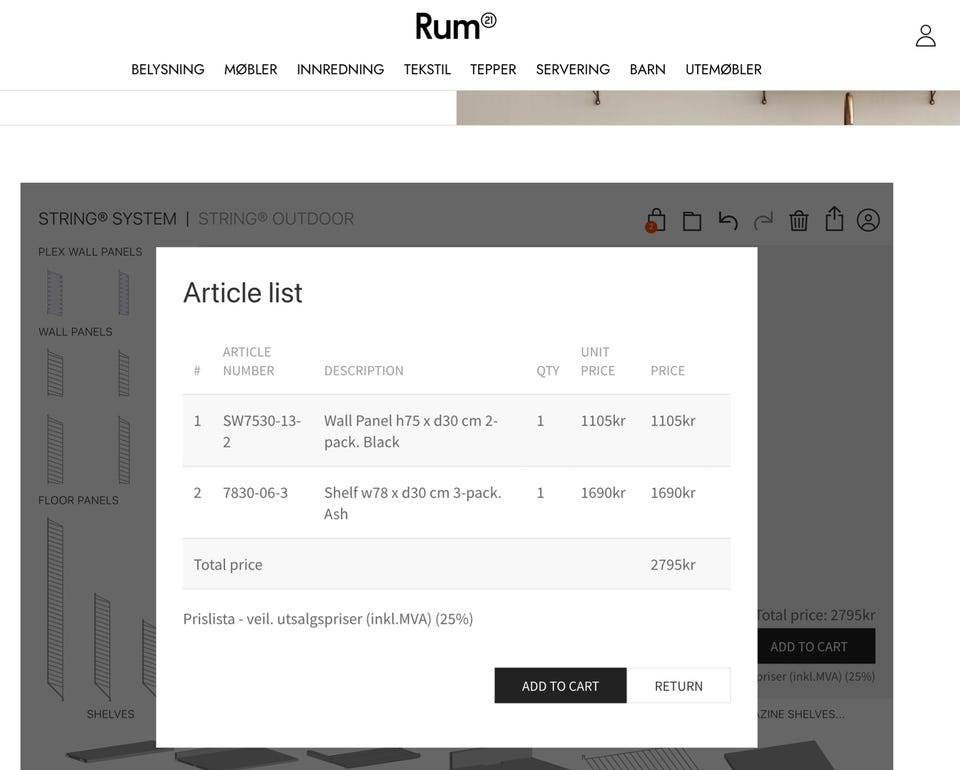Image resolution: width=960 pixels, height=770 pixels.
Task: Click background 'Total price: 2795kr' text
Action: [816, 615]
